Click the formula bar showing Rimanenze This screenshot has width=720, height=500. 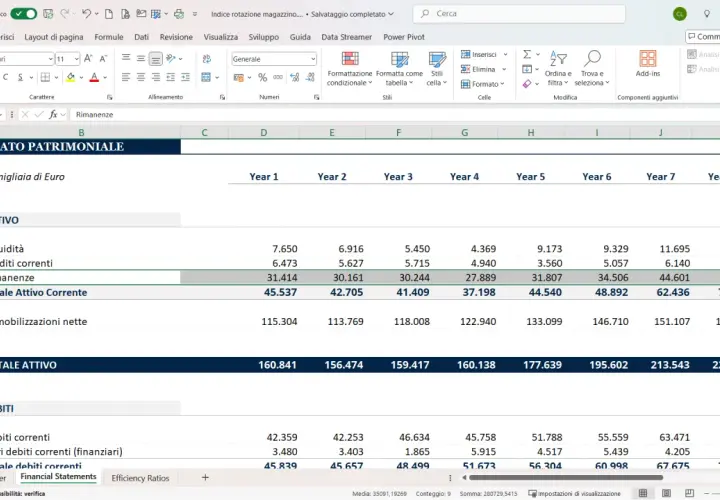click(x=395, y=114)
